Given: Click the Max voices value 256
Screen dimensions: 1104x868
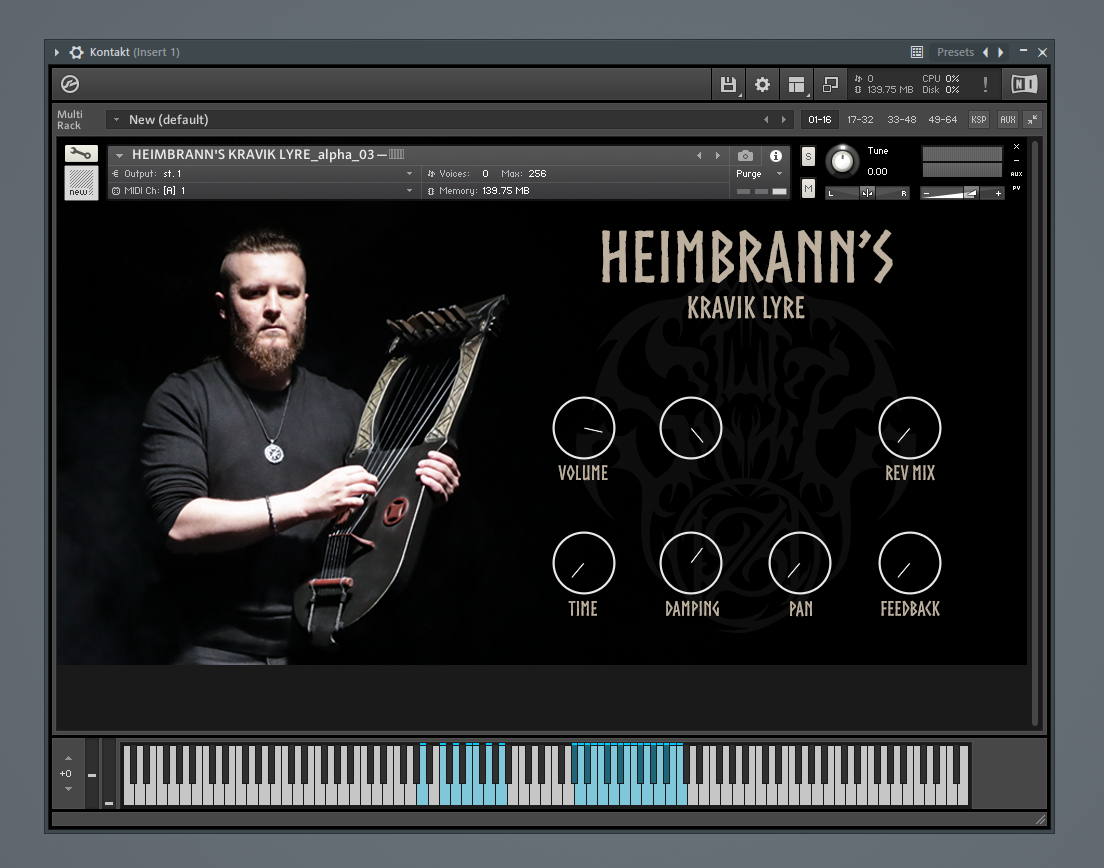Looking at the screenshot, I should point(537,174).
